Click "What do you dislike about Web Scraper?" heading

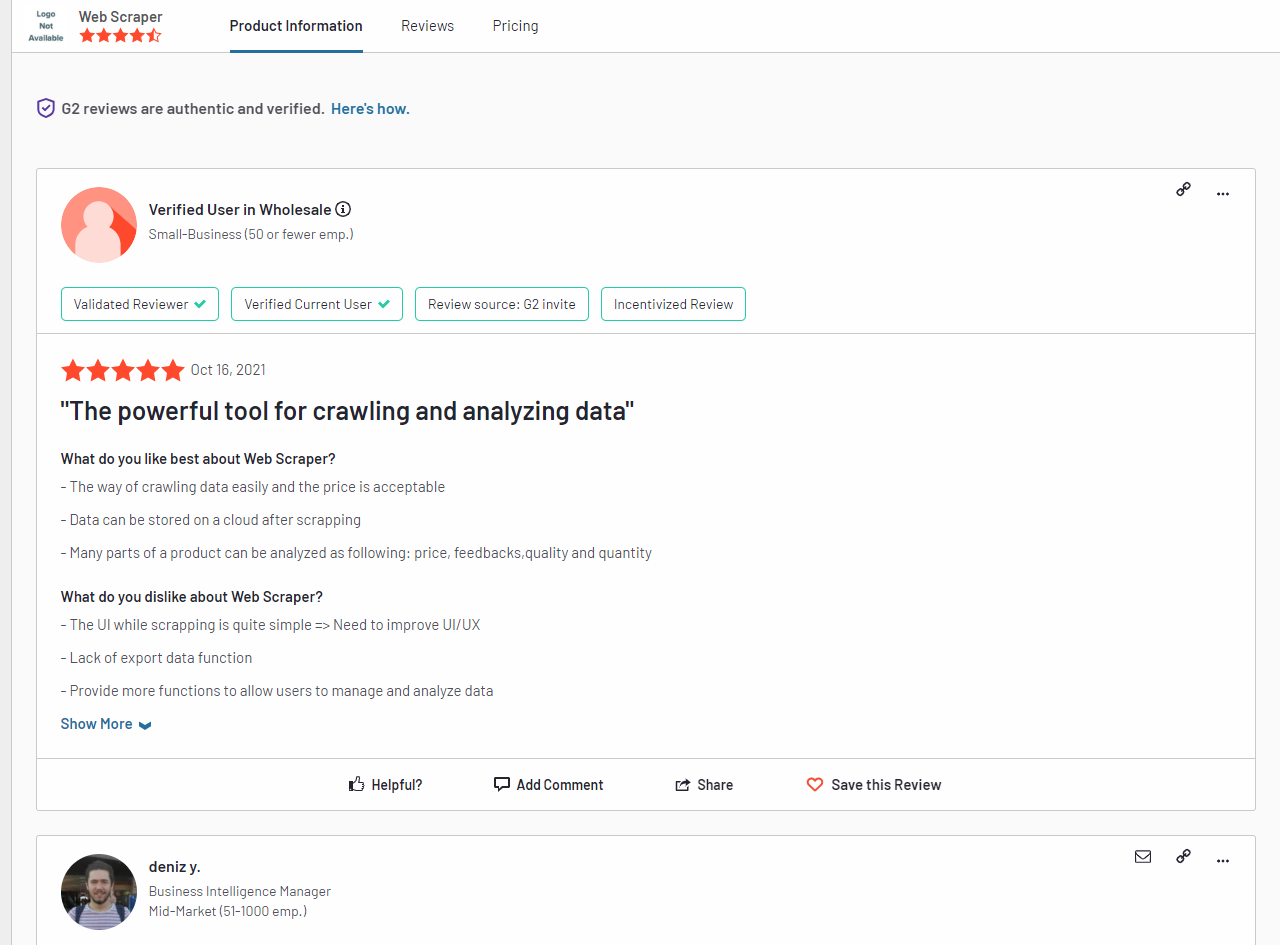coord(192,597)
